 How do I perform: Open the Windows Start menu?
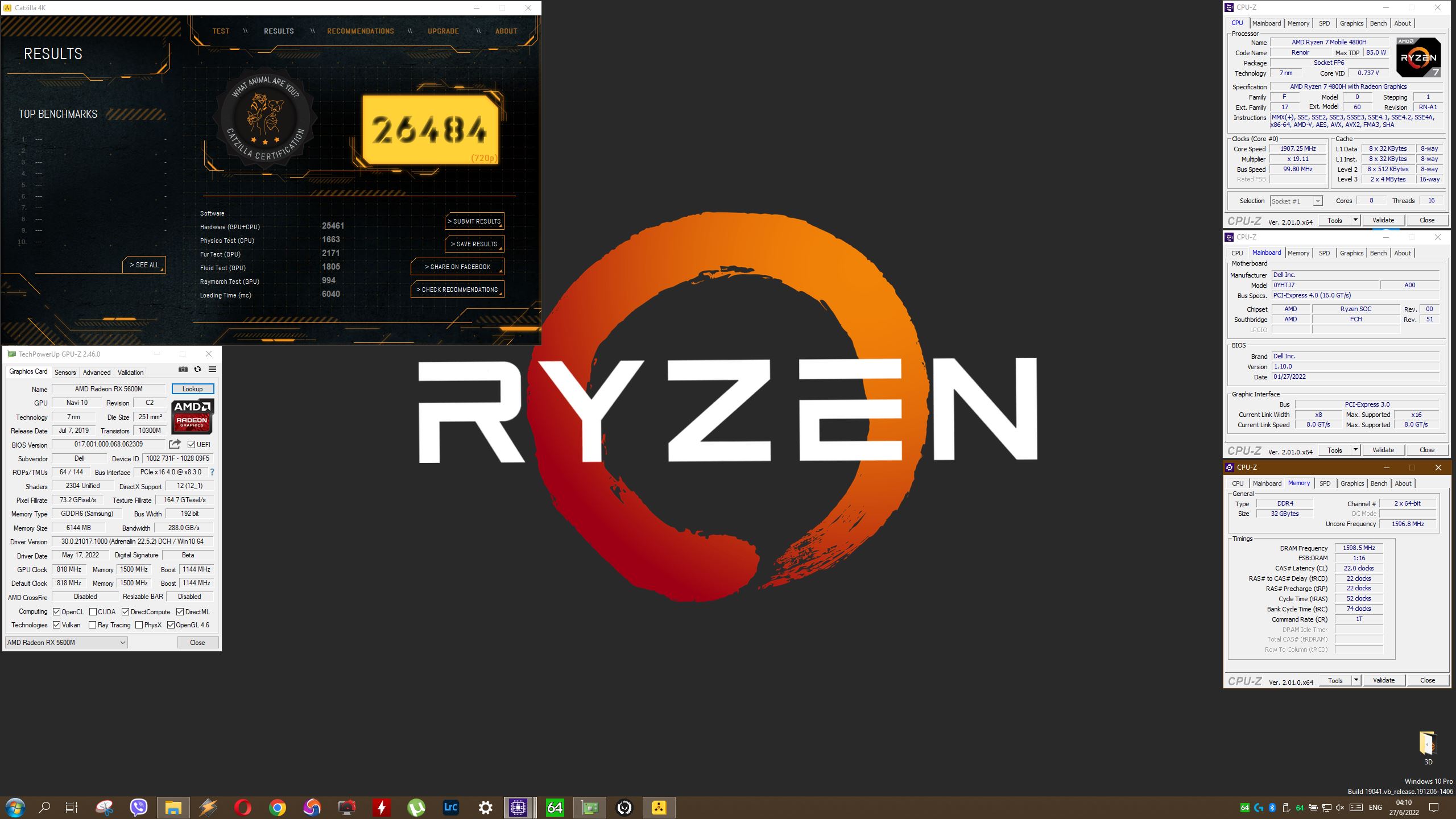click(x=15, y=808)
